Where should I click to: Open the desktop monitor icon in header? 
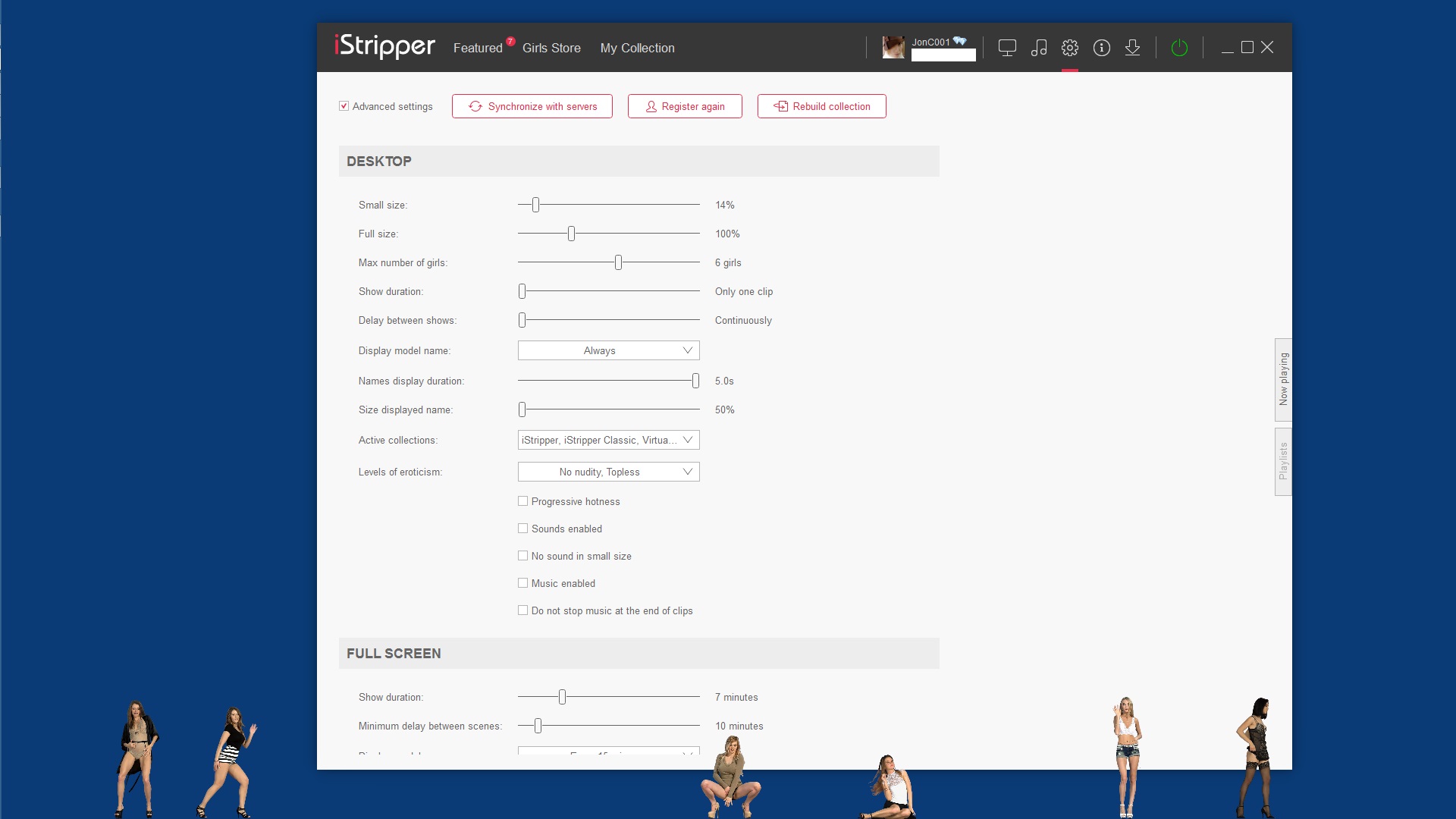point(1007,48)
